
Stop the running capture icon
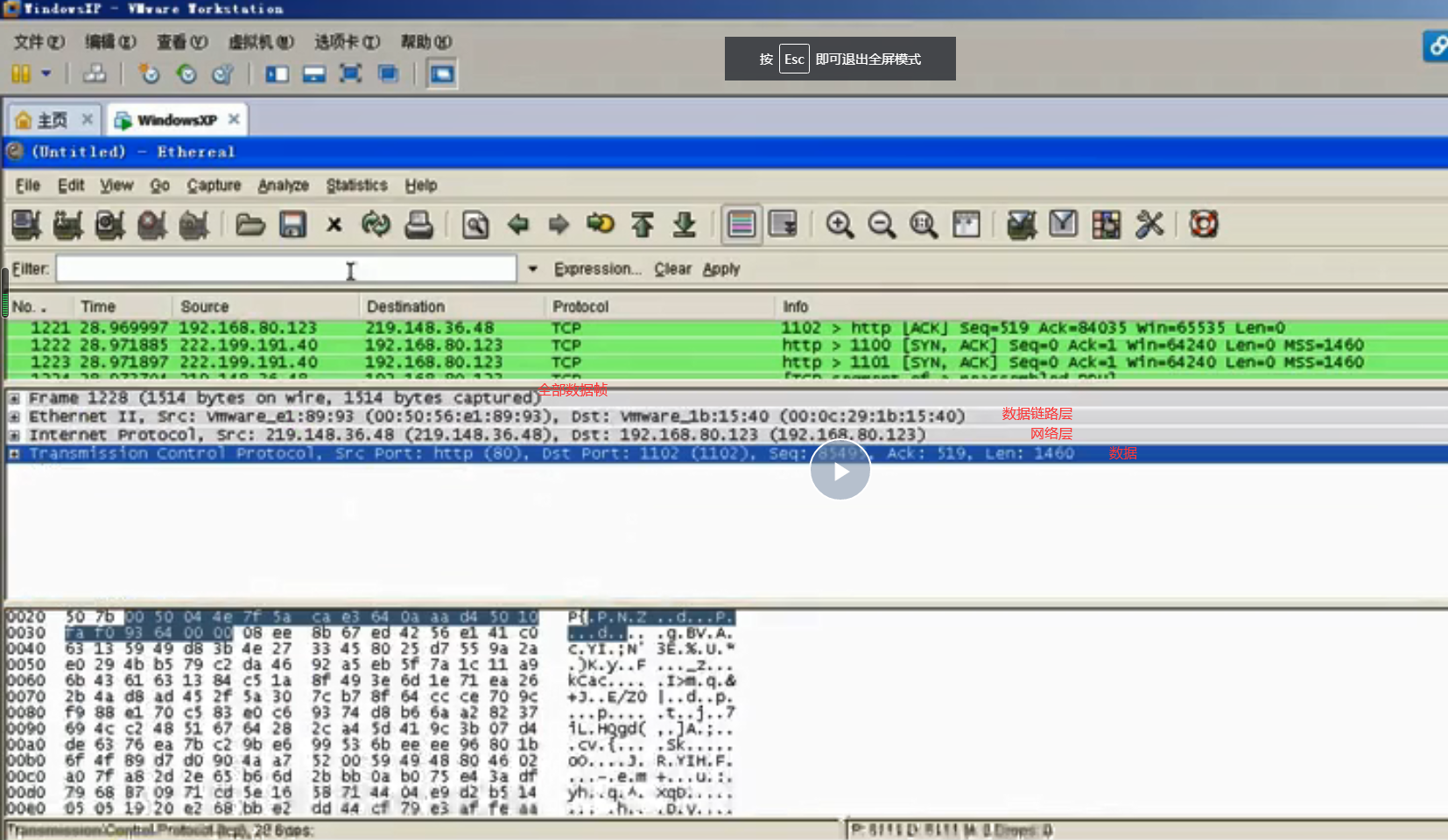pos(152,225)
